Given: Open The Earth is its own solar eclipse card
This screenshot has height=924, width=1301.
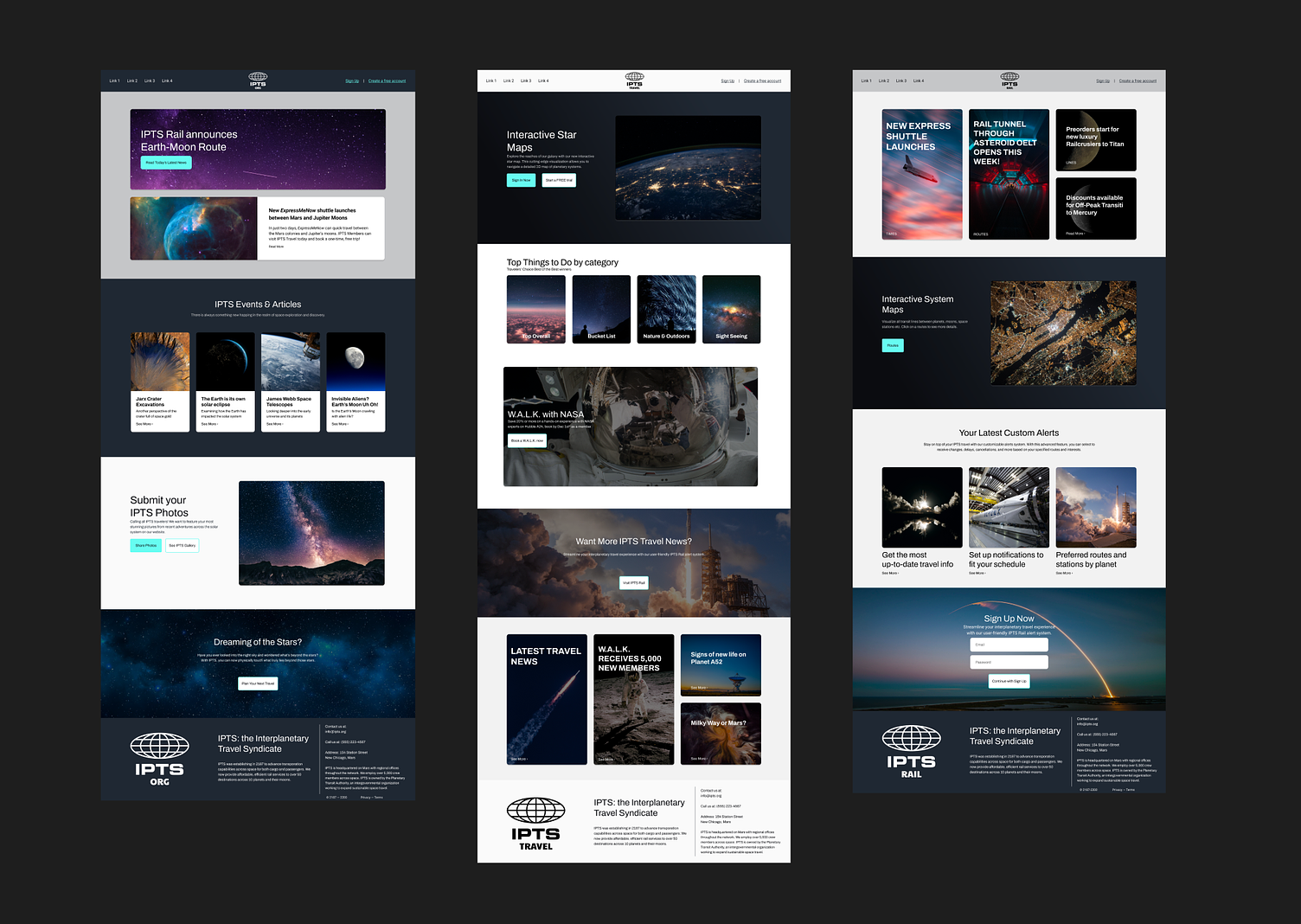Looking at the screenshot, I should click(225, 382).
